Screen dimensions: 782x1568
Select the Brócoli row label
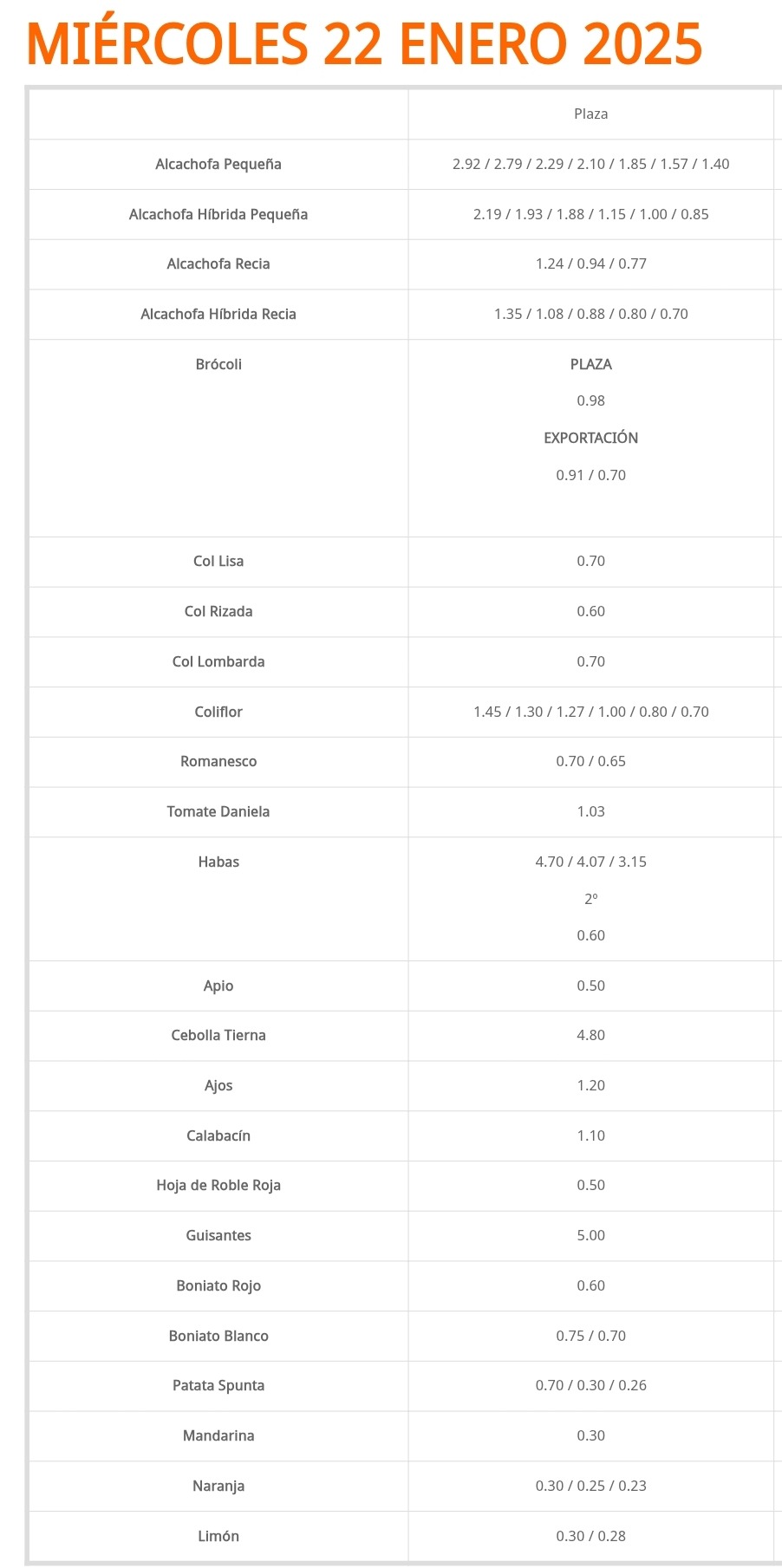point(218,364)
